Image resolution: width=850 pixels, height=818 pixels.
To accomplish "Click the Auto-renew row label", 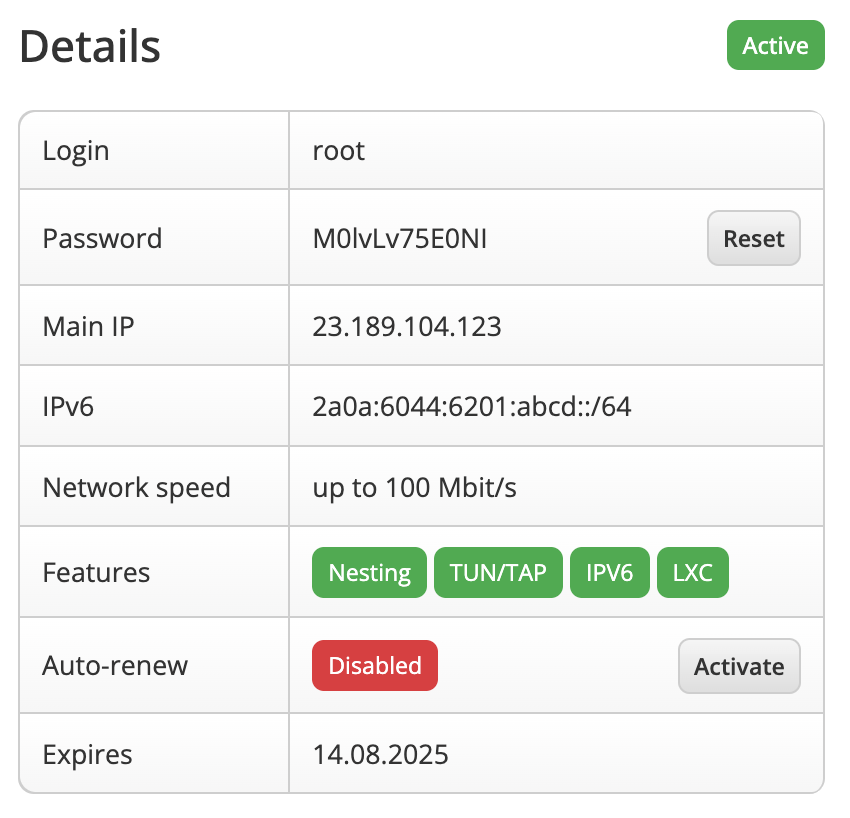I will [115, 666].
